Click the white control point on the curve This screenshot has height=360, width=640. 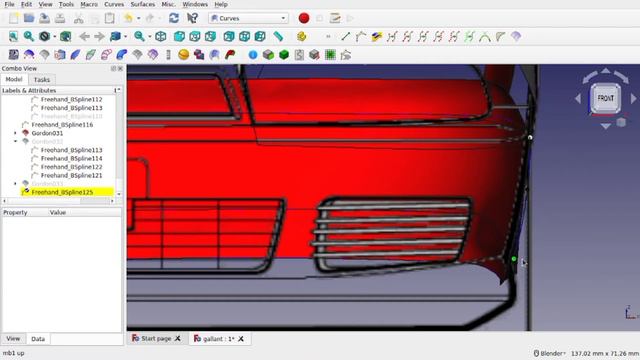(530, 138)
